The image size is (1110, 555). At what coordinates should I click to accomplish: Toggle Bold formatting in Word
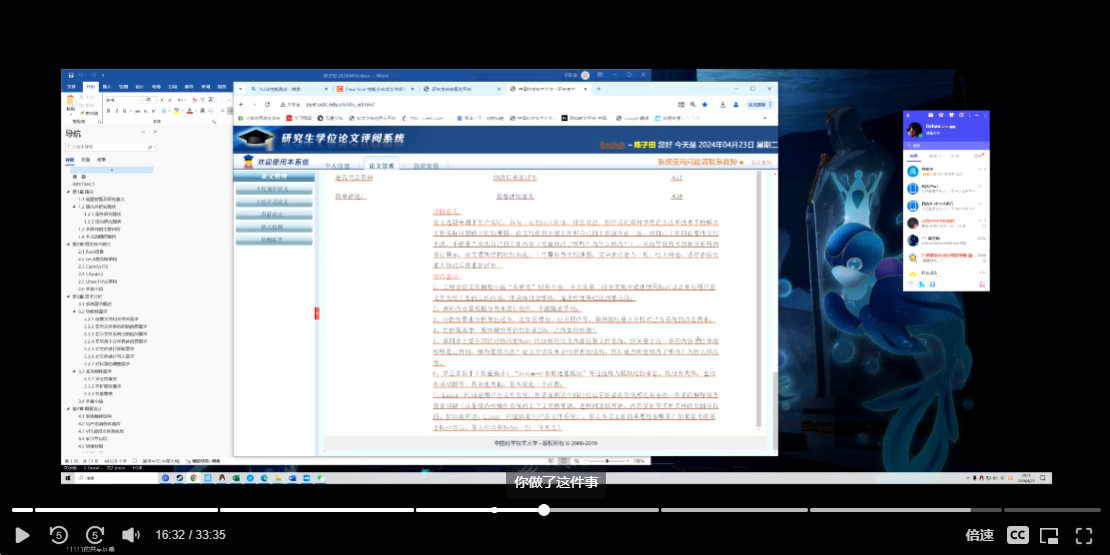coord(108,111)
